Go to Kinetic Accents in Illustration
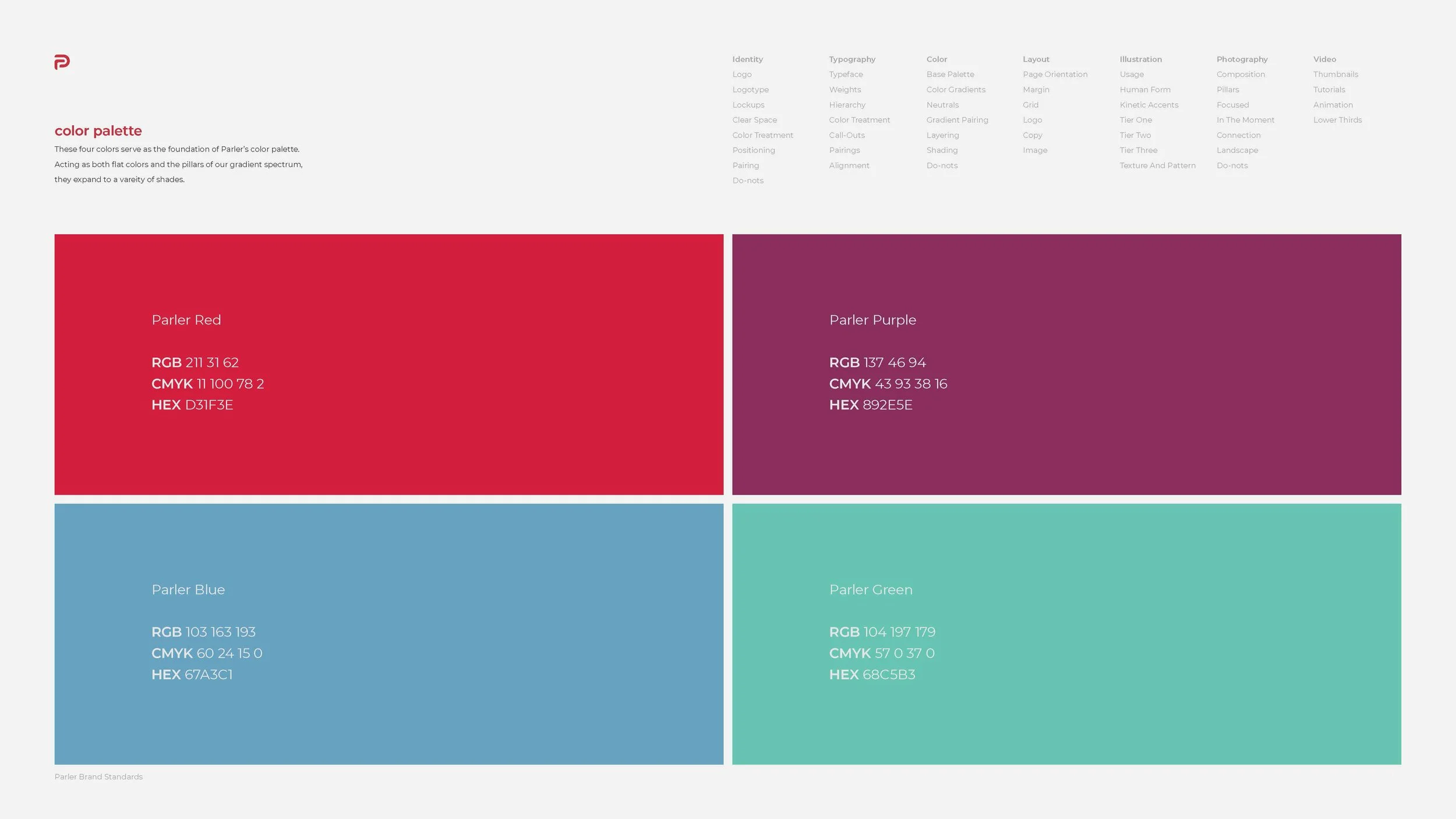 (x=1148, y=105)
